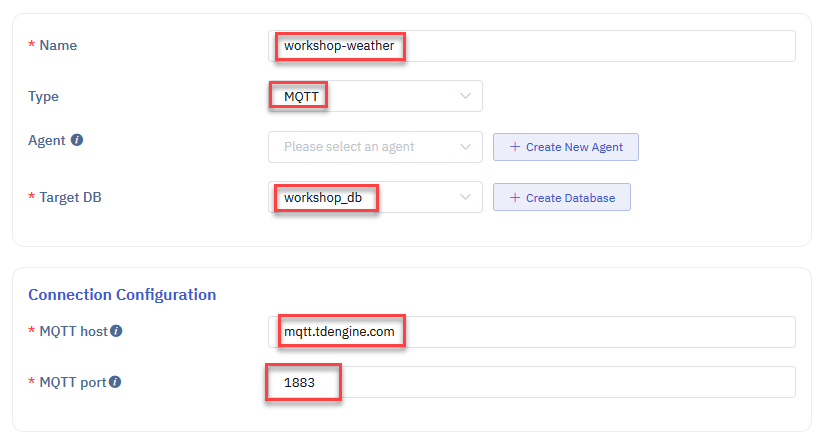The width and height of the screenshot is (831, 443).
Task: Click the plus icon in Create Database
Action: (515, 198)
